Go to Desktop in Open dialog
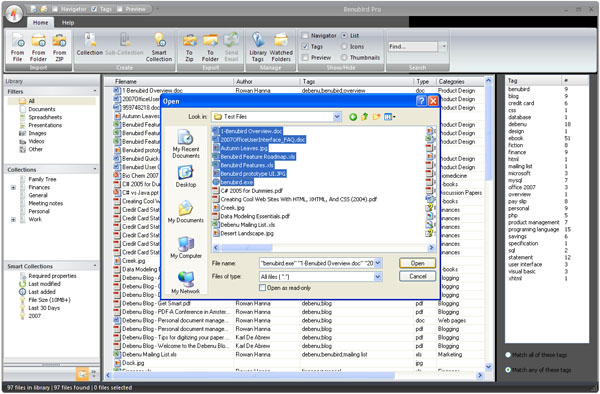 pos(186,176)
